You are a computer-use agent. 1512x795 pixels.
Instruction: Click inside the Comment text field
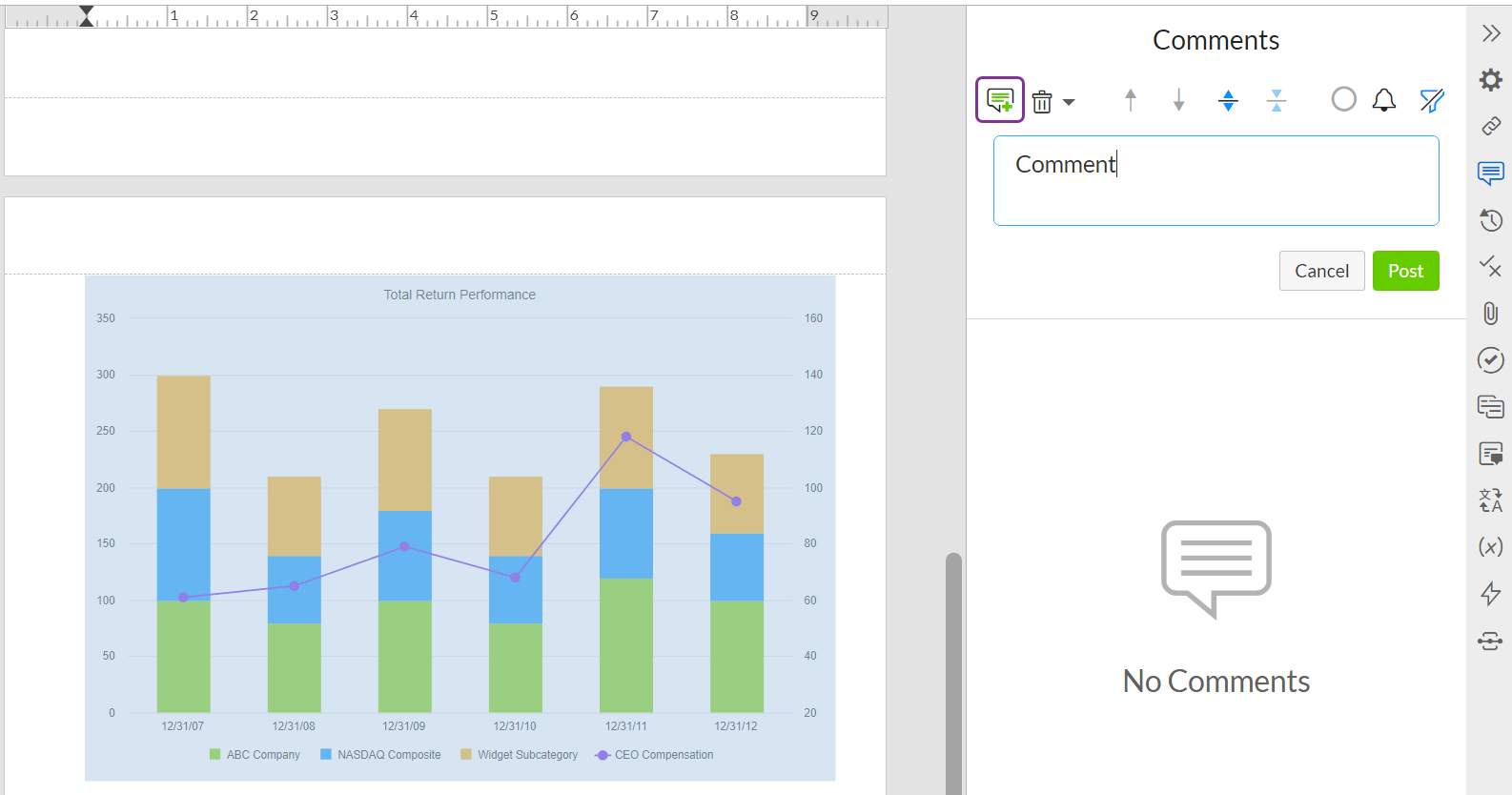pos(1216,181)
